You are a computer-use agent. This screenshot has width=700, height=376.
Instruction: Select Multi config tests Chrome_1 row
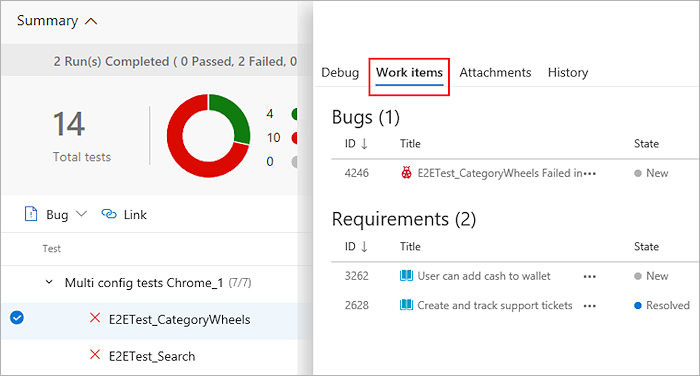click(156, 283)
